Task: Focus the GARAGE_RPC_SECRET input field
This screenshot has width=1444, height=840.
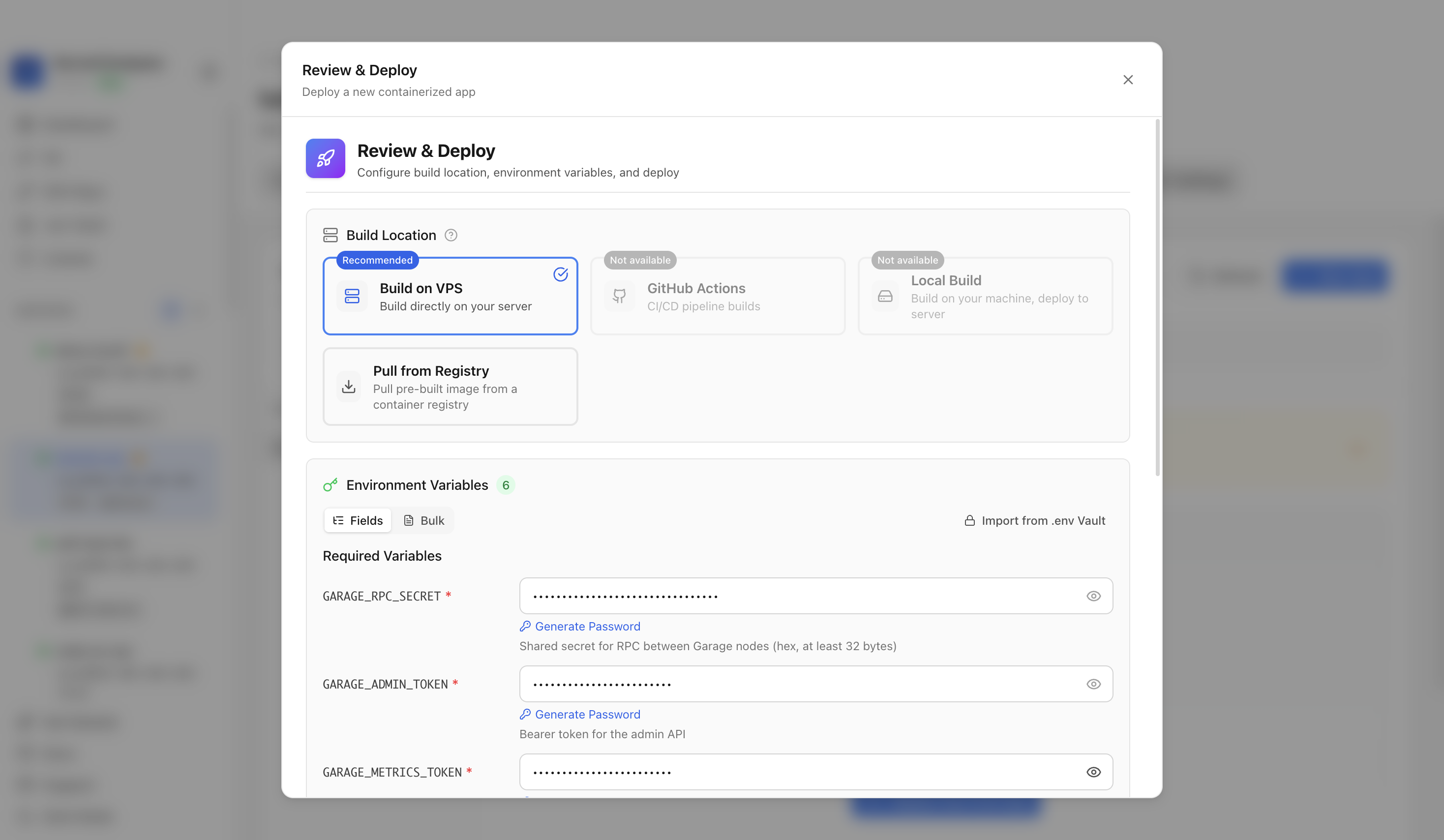Action: coord(816,596)
